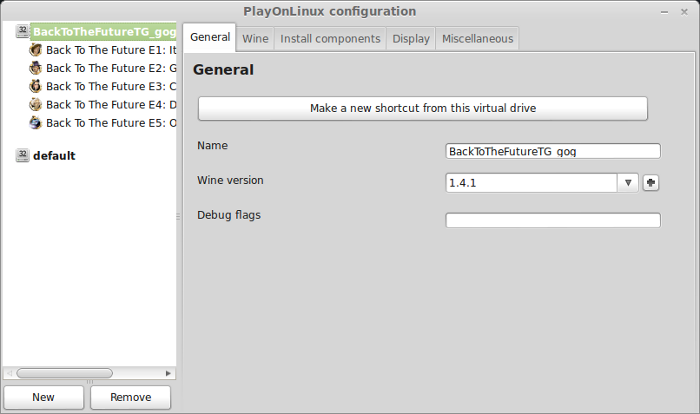Click the New button

(43, 397)
